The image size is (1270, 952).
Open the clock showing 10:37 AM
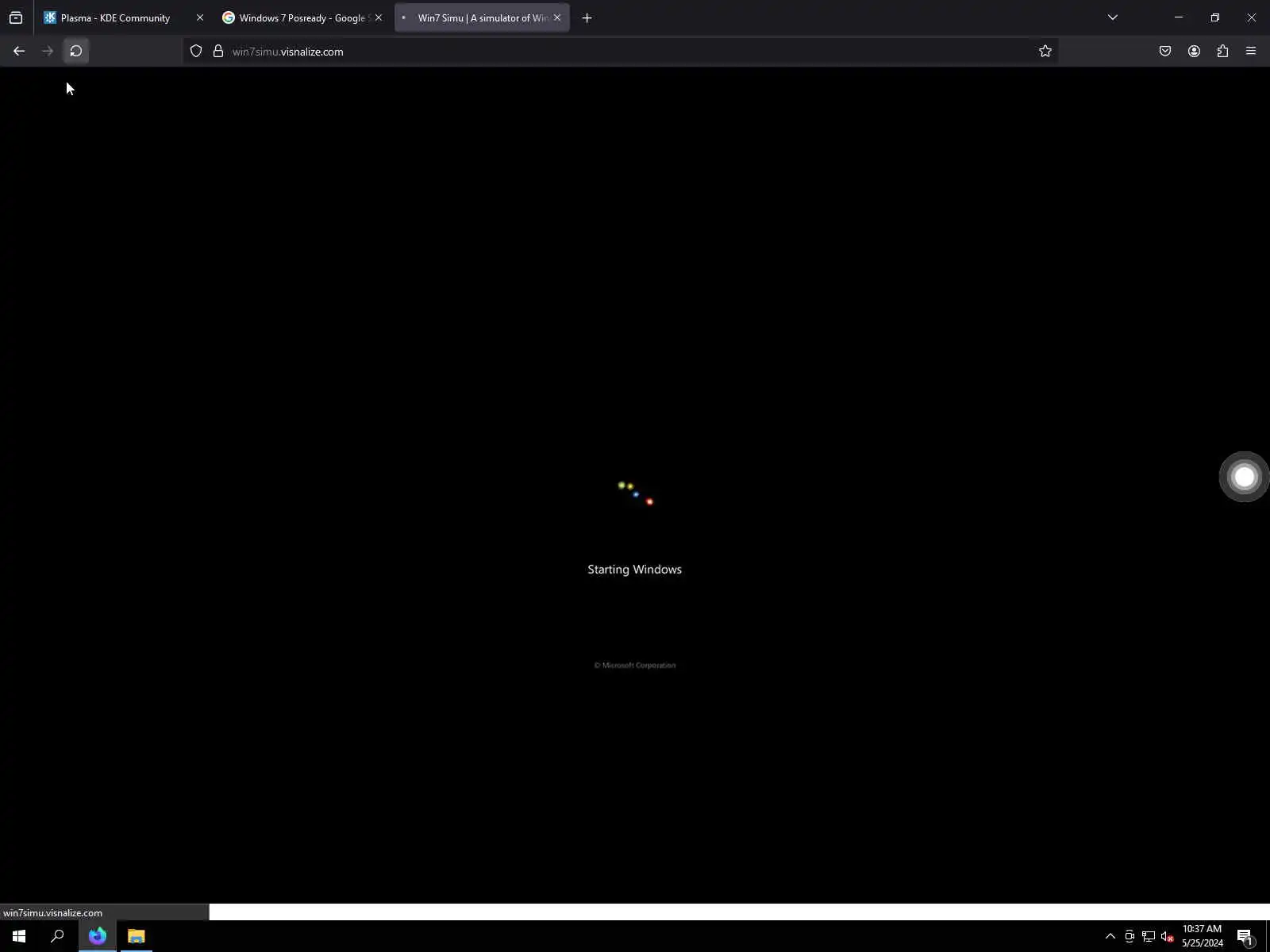pos(1202,936)
